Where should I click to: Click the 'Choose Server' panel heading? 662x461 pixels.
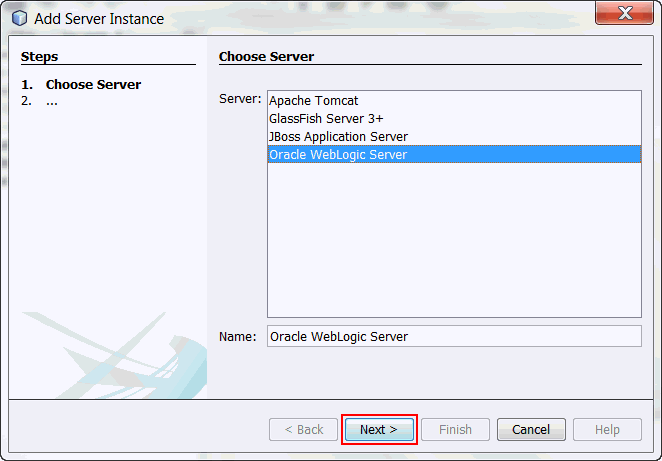tap(266, 57)
